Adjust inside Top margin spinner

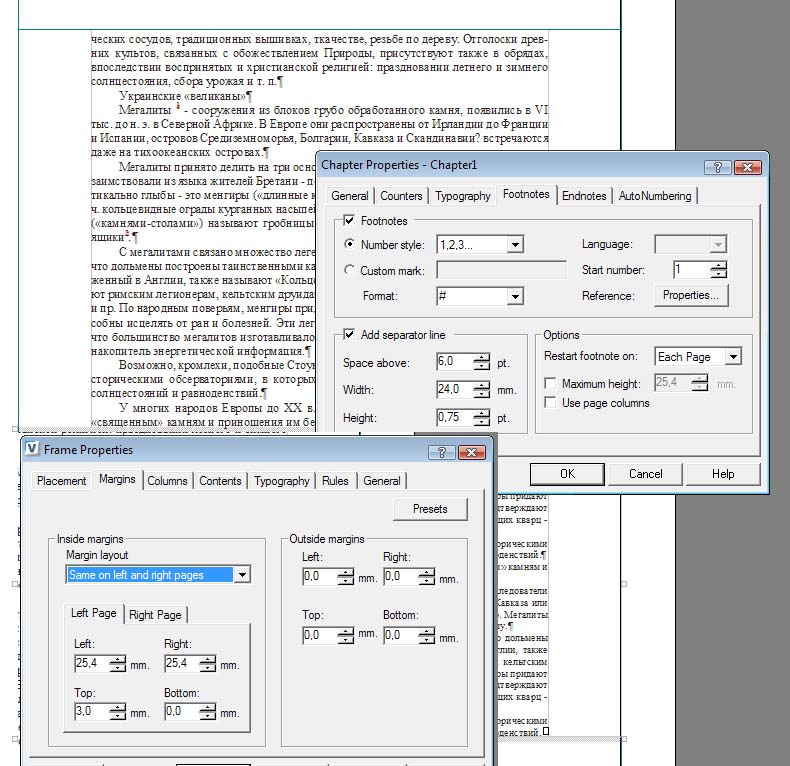(x=117, y=712)
